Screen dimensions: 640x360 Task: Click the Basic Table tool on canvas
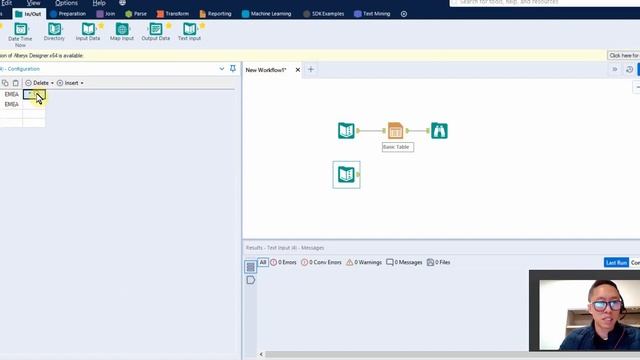tap(395, 131)
